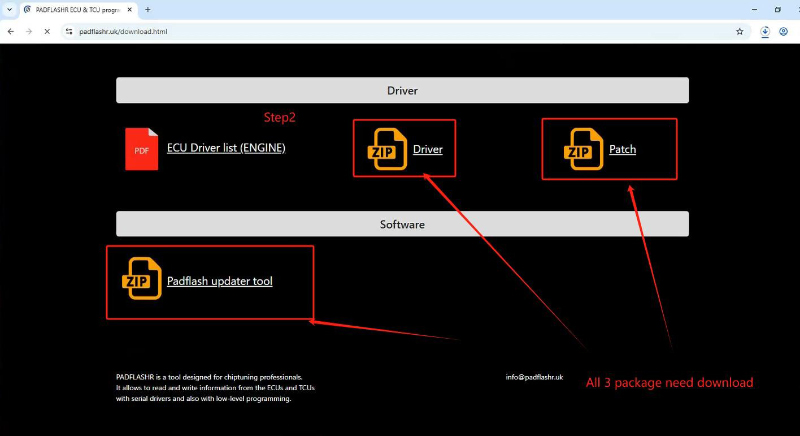Screen dimensions: 800x436
Task: Download the Driver package link
Action: click(x=428, y=149)
